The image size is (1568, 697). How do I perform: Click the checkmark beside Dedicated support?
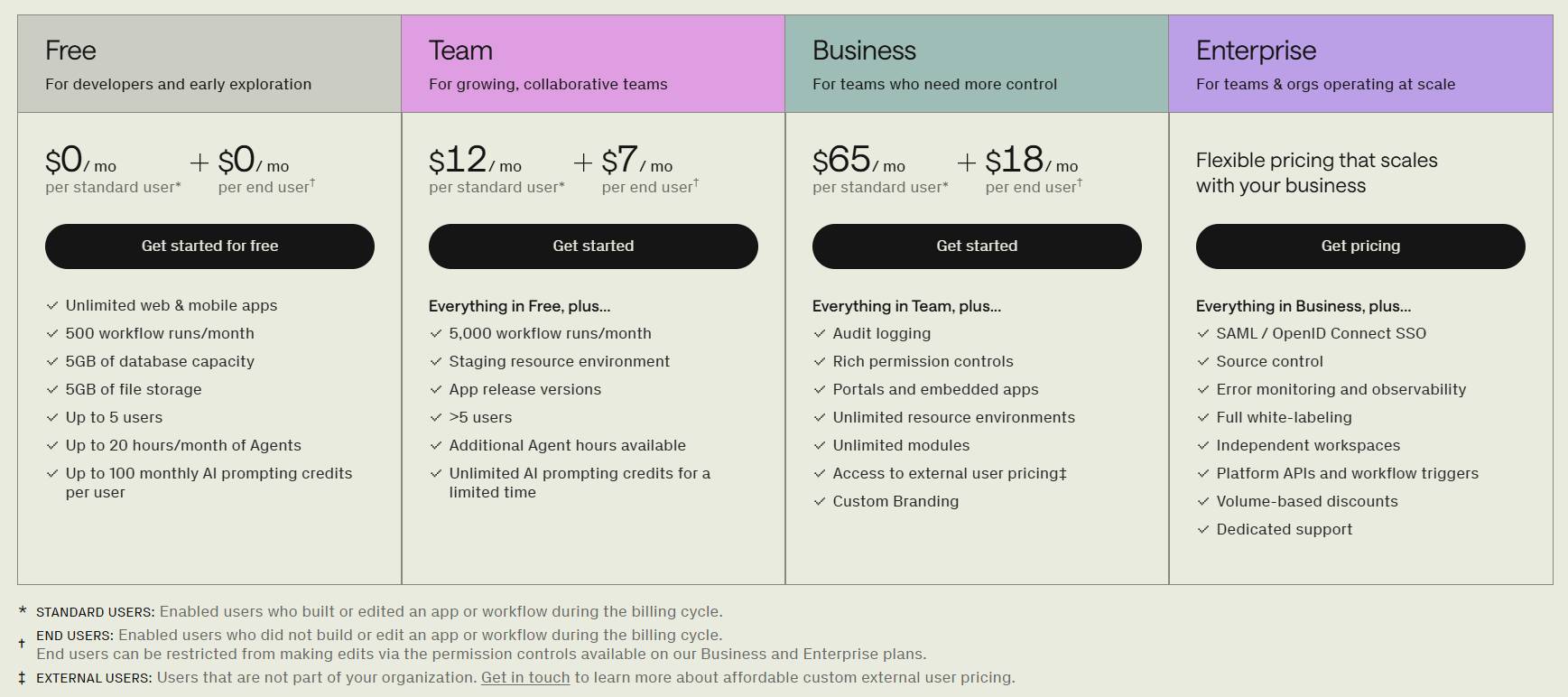pyautogui.click(x=1202, y=530)
